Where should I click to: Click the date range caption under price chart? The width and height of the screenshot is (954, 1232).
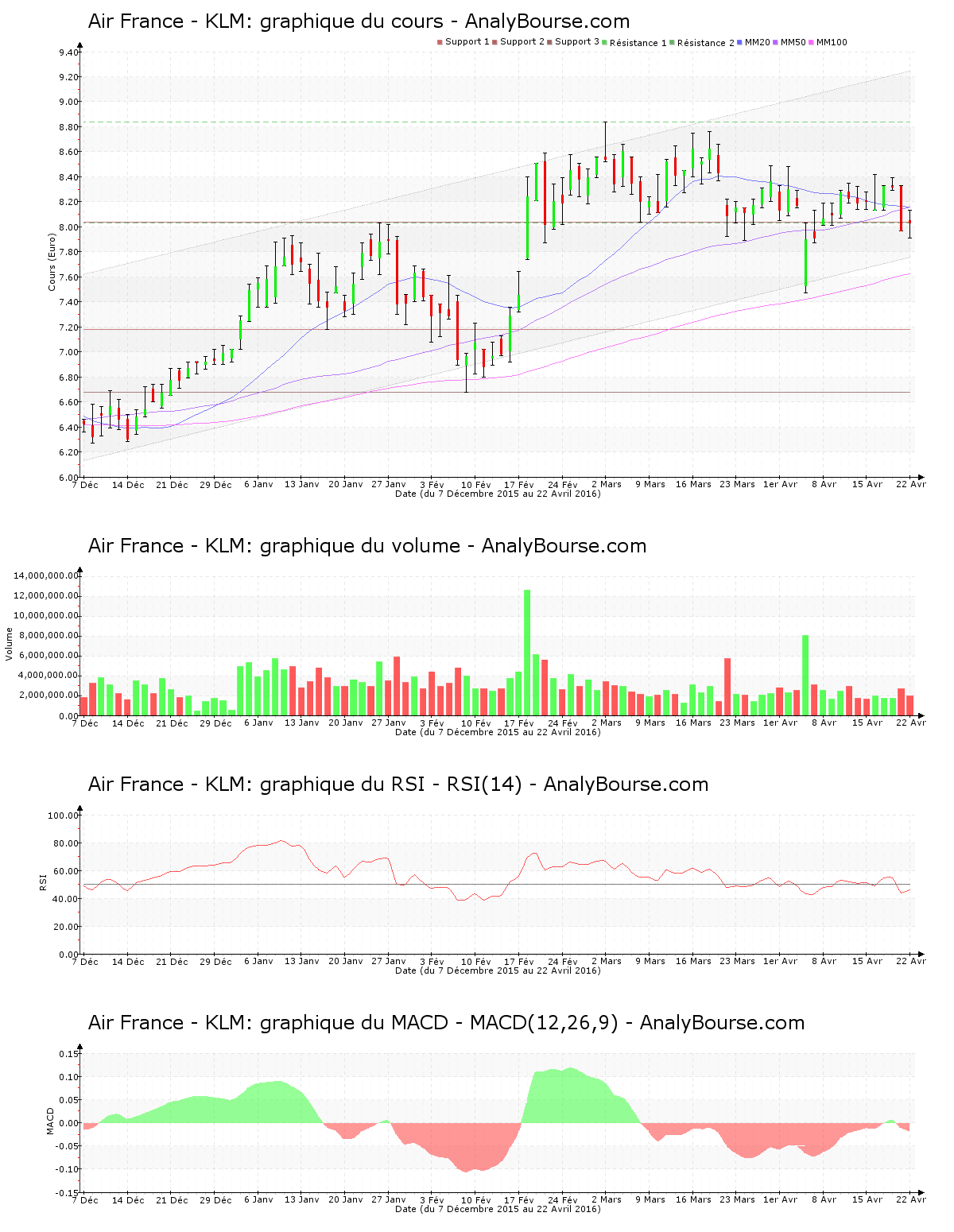pos(498,494)
